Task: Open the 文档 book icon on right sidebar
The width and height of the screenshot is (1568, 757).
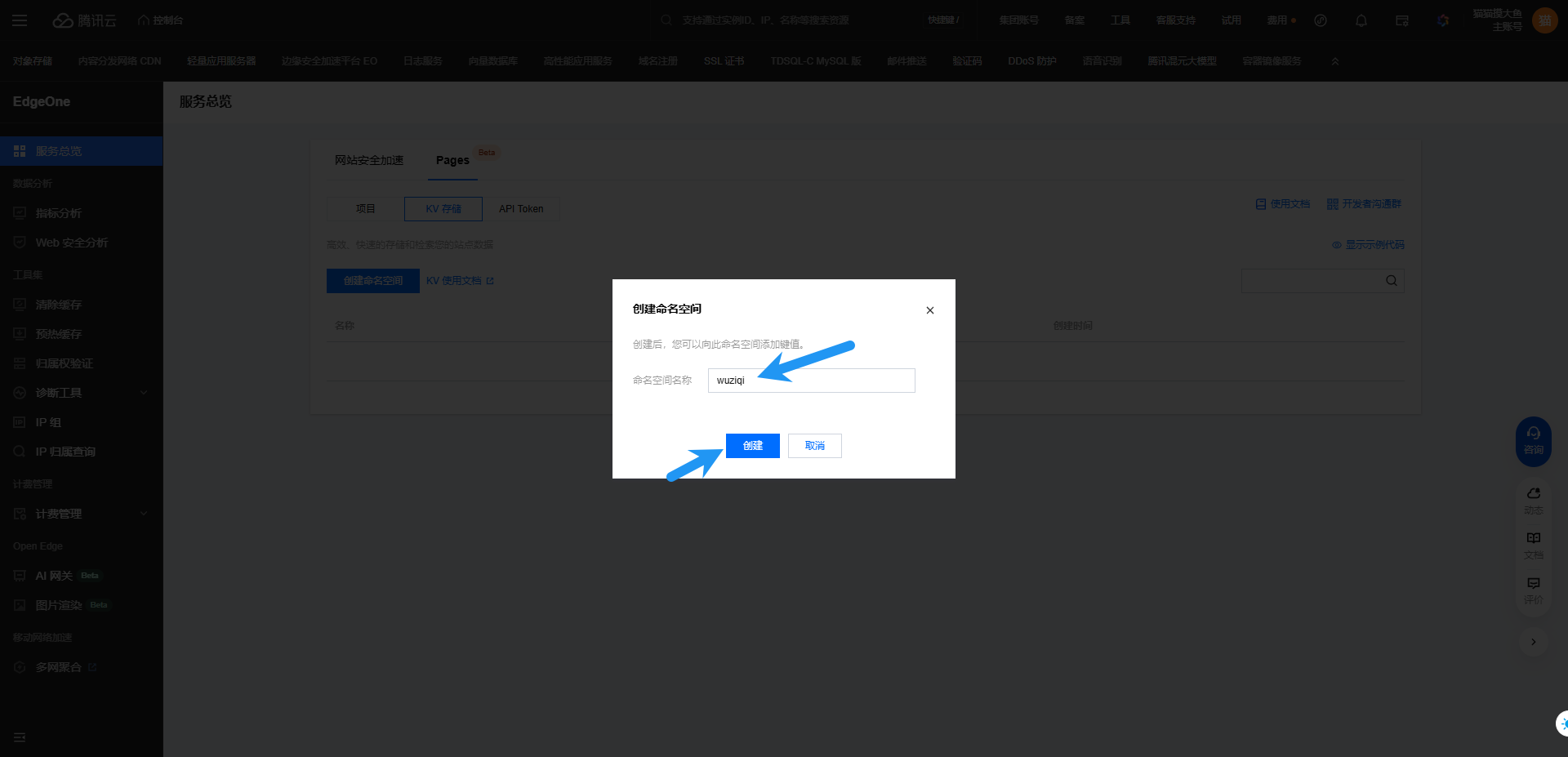Action: (1533, 545)
